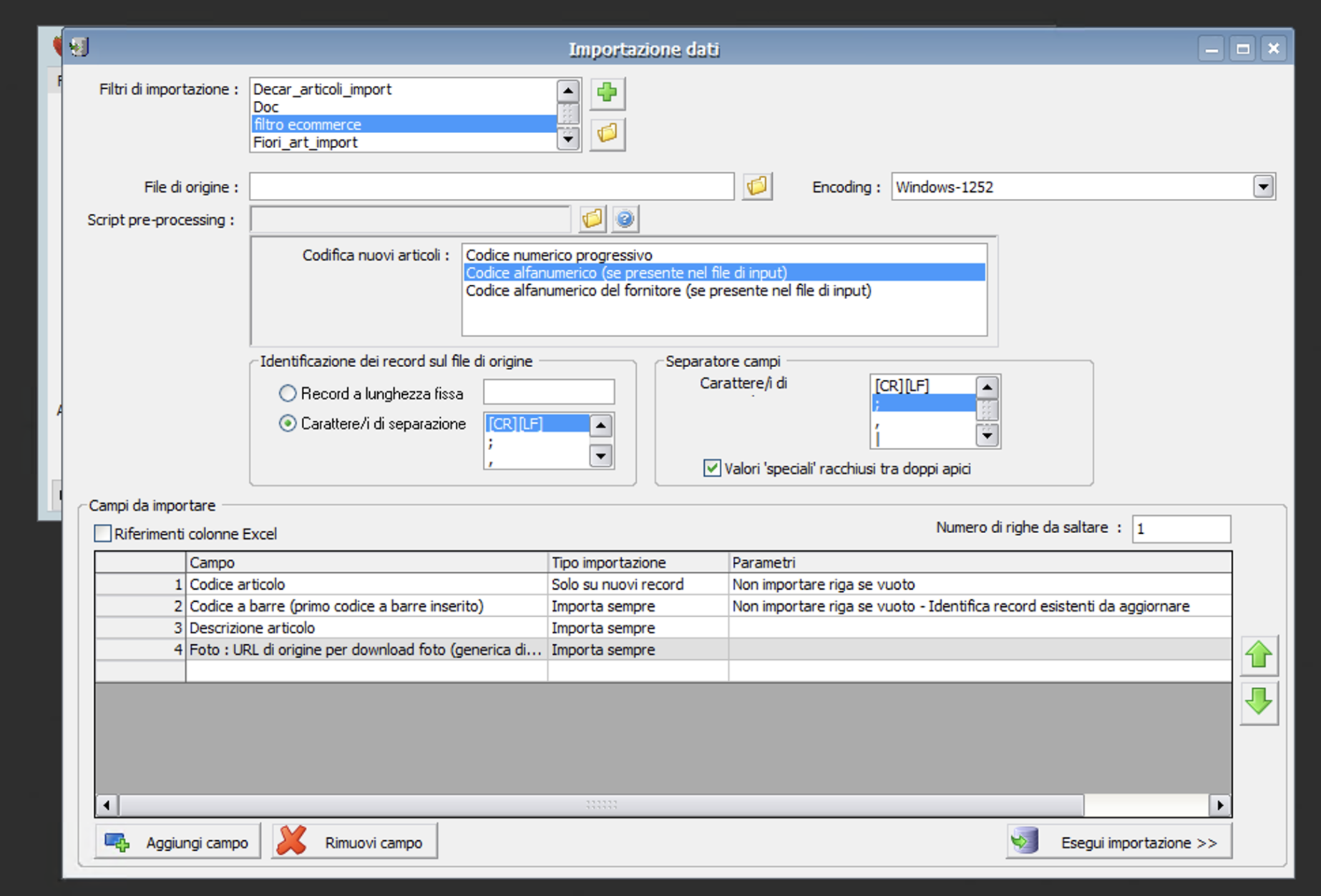Viewport: 1321px width, 896px height.
Task: Select [CR][LF] in record separation list
Action: click(537, 424)
